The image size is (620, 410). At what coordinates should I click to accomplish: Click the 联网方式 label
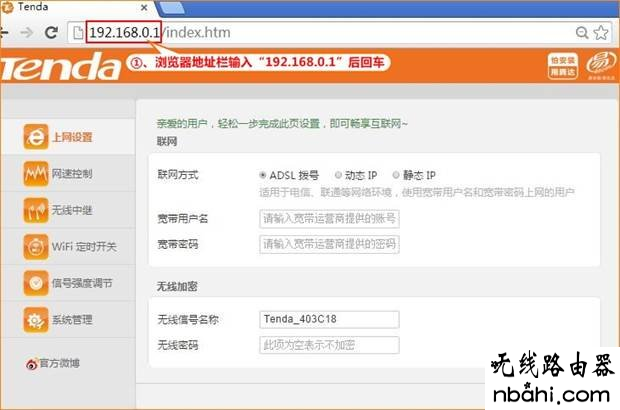178,174
